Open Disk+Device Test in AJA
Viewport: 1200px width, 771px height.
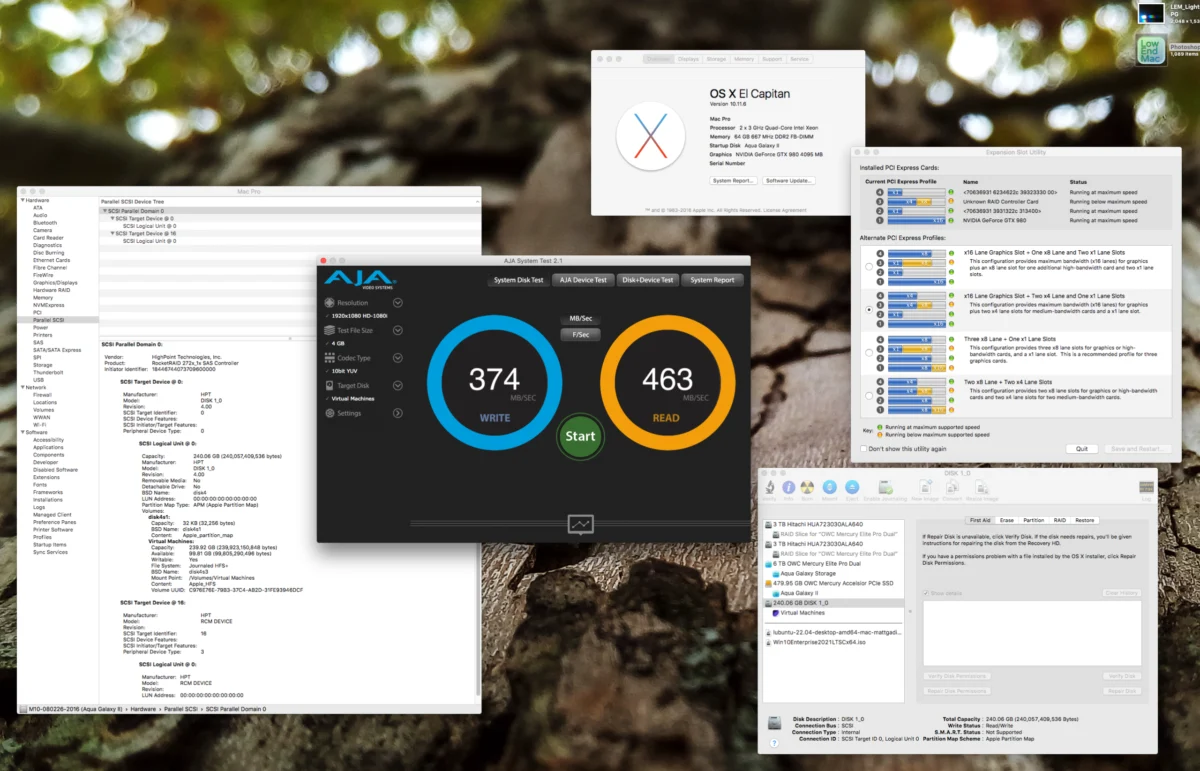(x=647, y=280)
